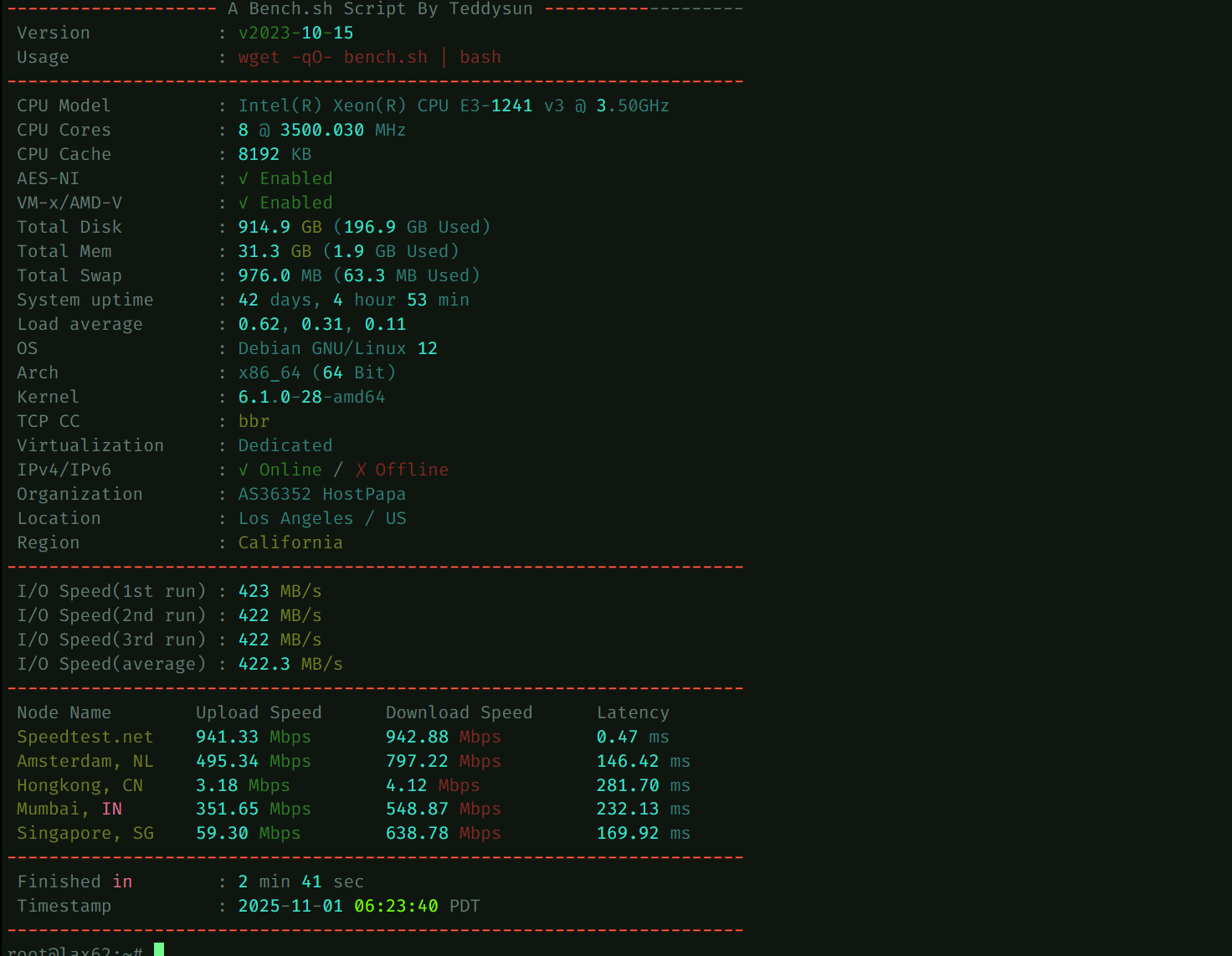Click the root@lax62 shell prompt
Viewport: 1232px width, 956px height.
pos(75,951)
